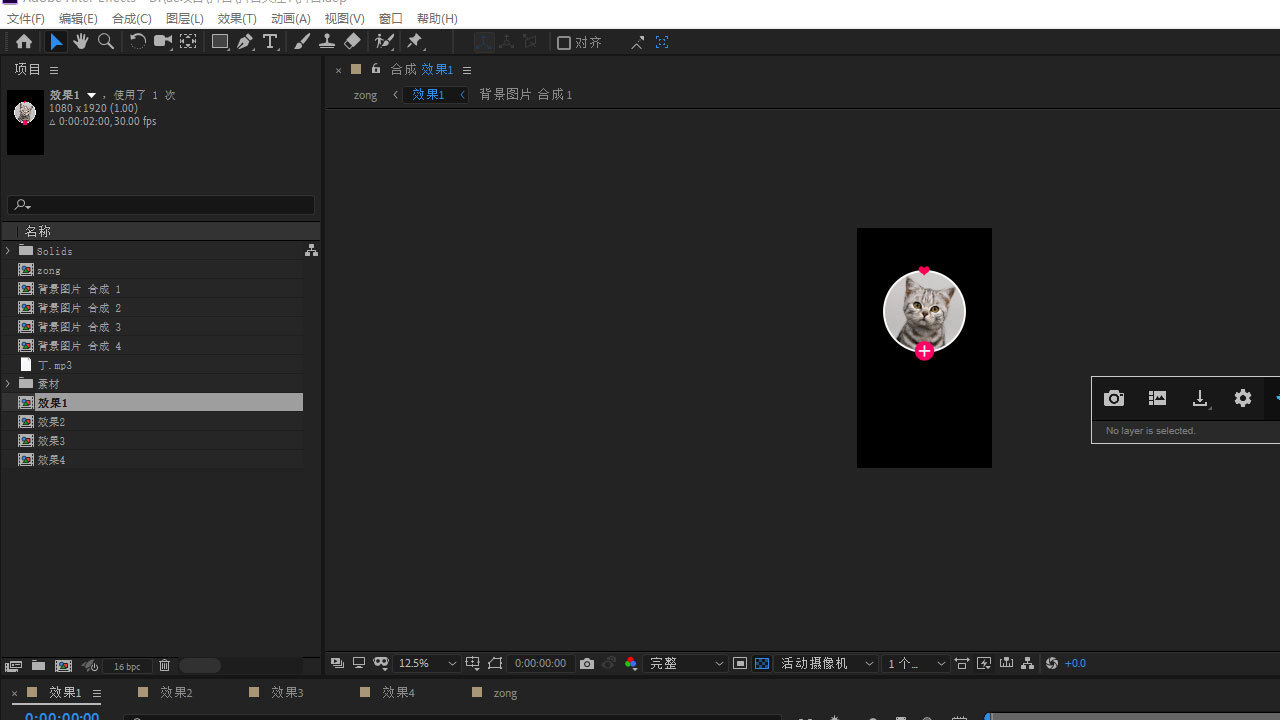Expand the Solids folder
Screen dimensions: 1280x720
(x=8, y=250)
